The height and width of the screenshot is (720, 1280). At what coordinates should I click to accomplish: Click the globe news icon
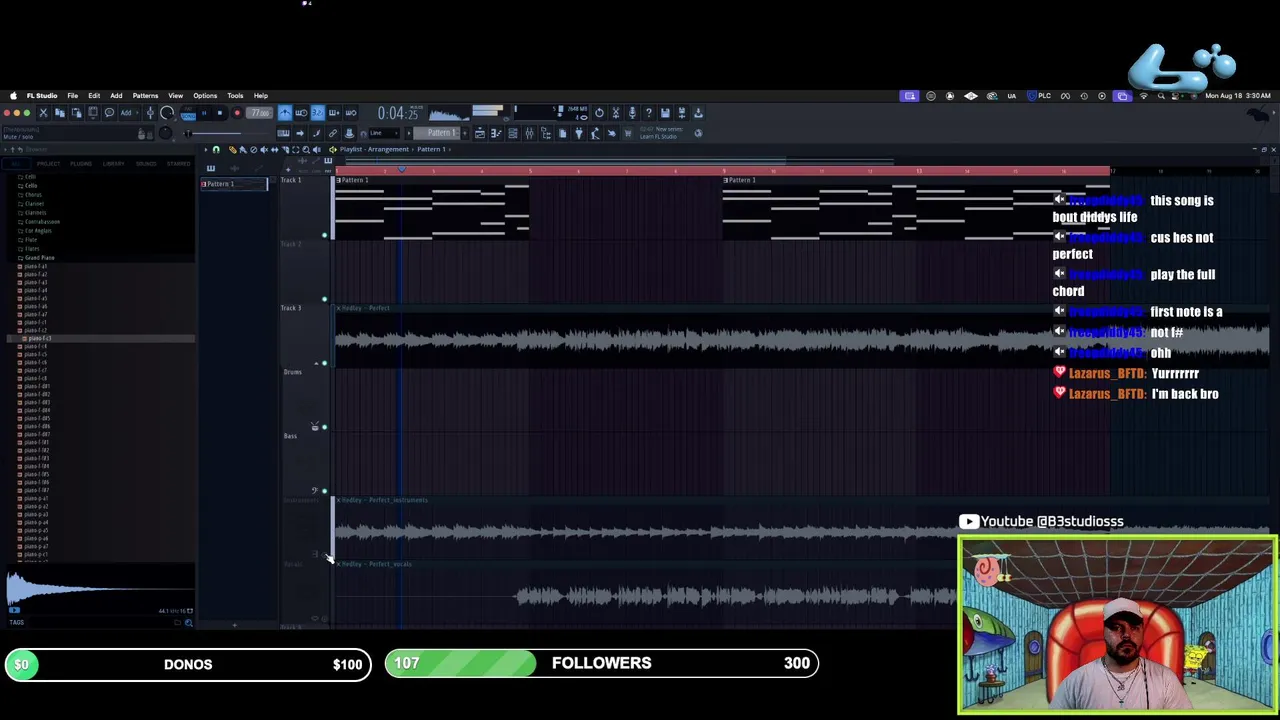[x=698, y=133]
